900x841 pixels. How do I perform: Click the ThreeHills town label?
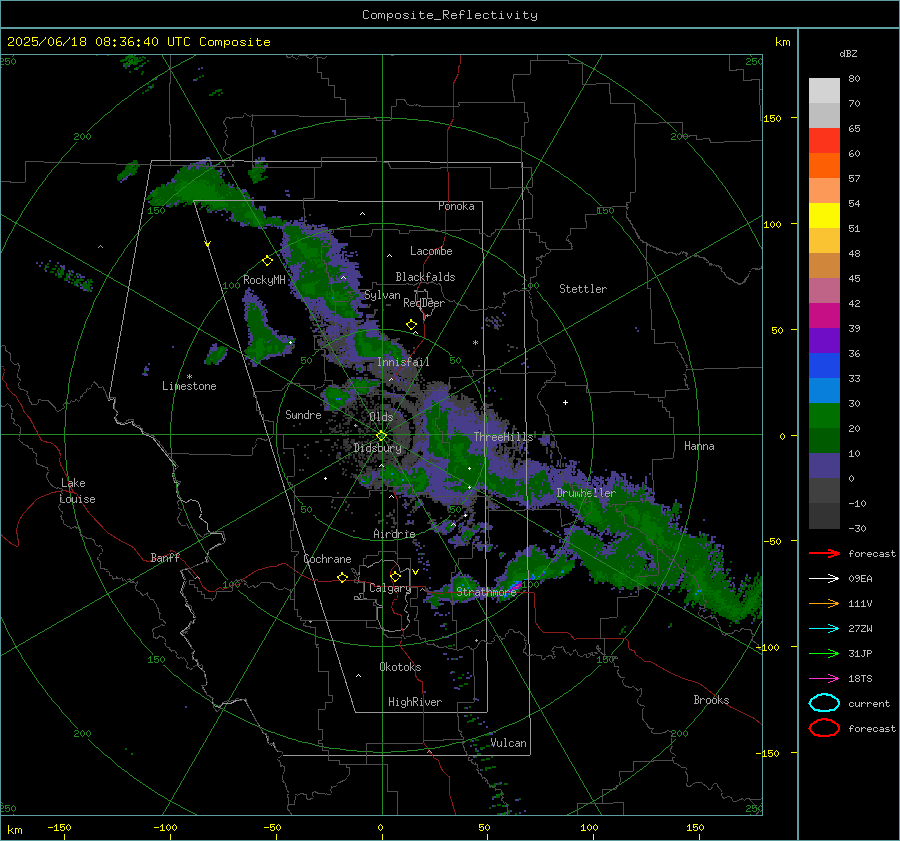tap(503, 437)
